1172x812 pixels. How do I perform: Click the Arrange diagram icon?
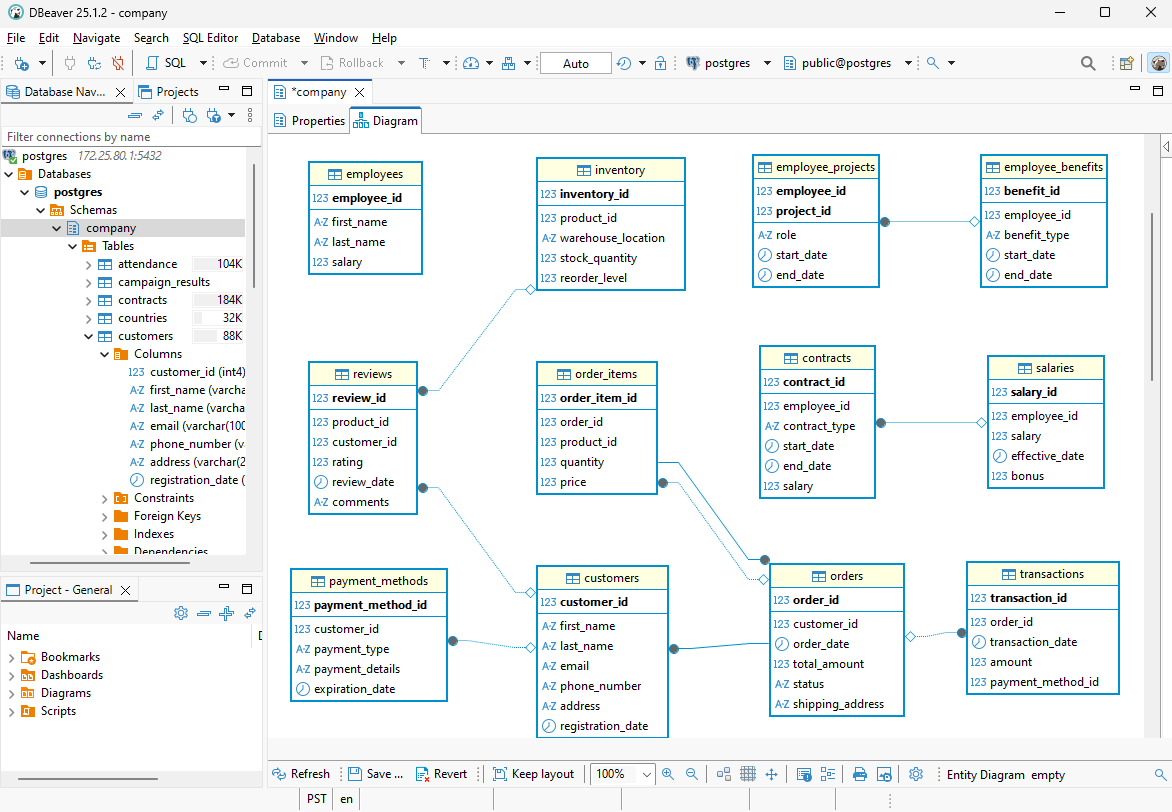(x=724, y=775)
